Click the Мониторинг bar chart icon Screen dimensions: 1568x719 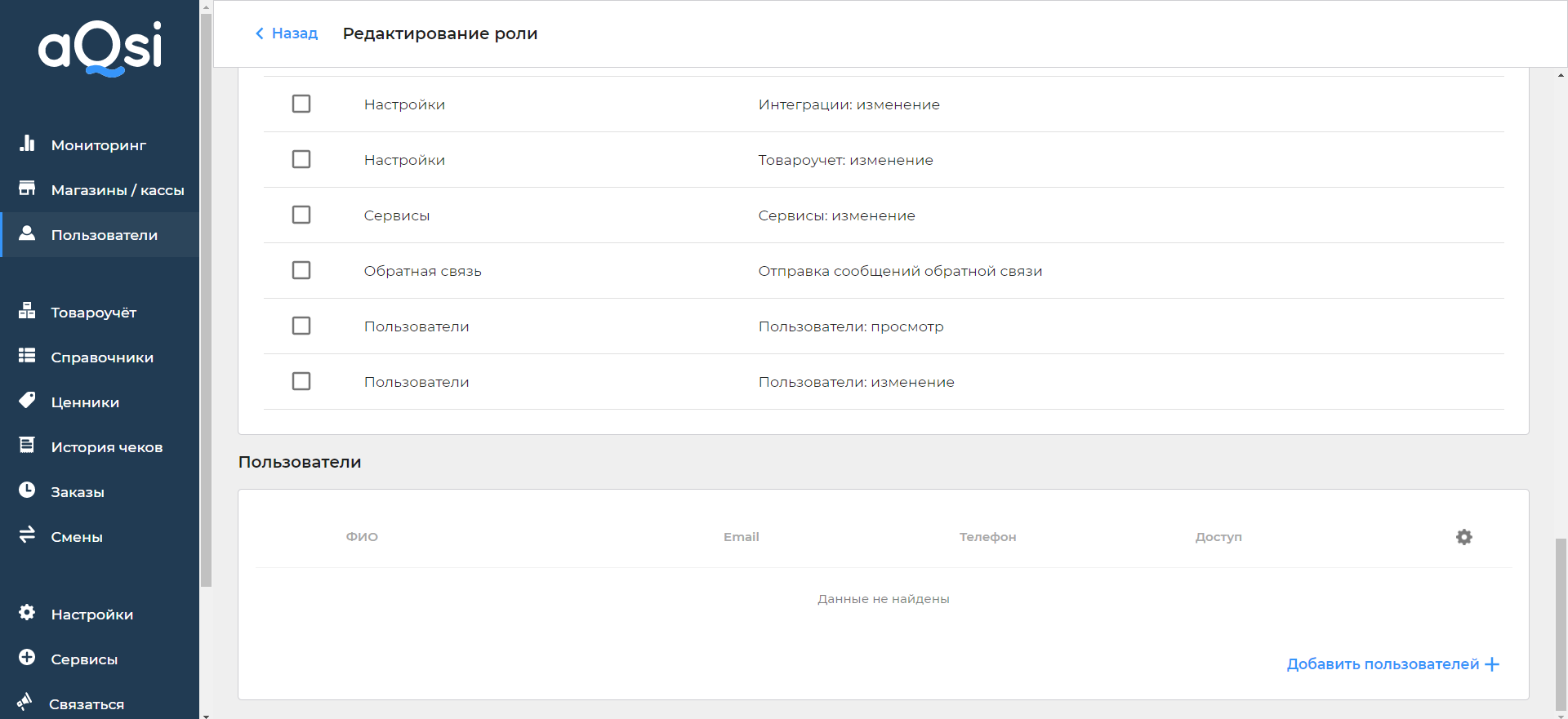tap(27, 144)
